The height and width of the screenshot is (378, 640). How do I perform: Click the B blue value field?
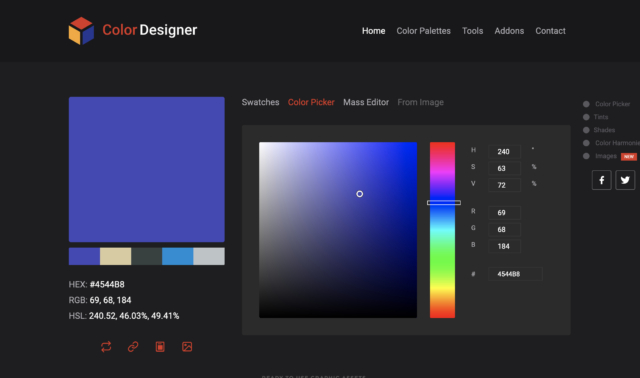(x=504, y=246)
